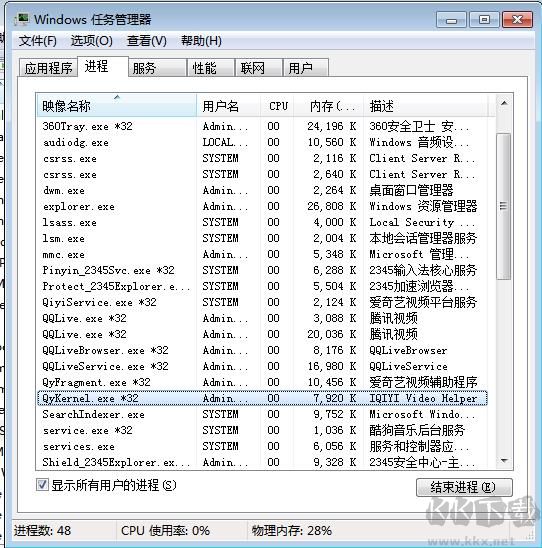
Task: Click the process list scroll up arrow
Action: tap(504, 103)
